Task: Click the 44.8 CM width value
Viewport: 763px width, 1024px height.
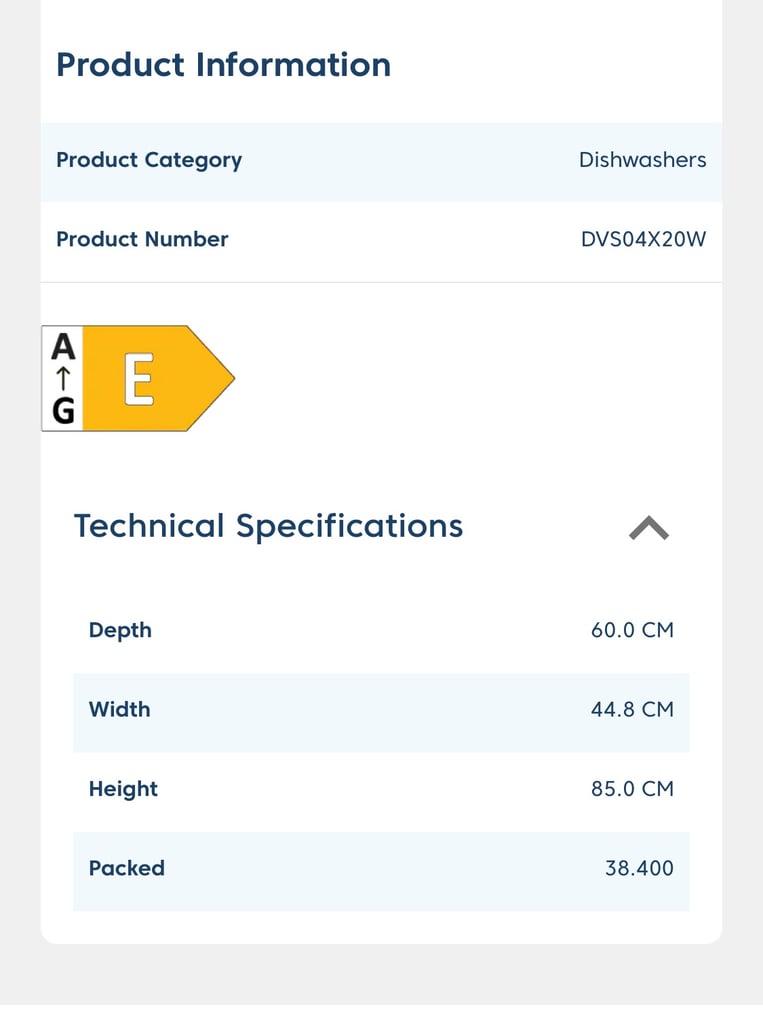Action: (x=632, y=710)
